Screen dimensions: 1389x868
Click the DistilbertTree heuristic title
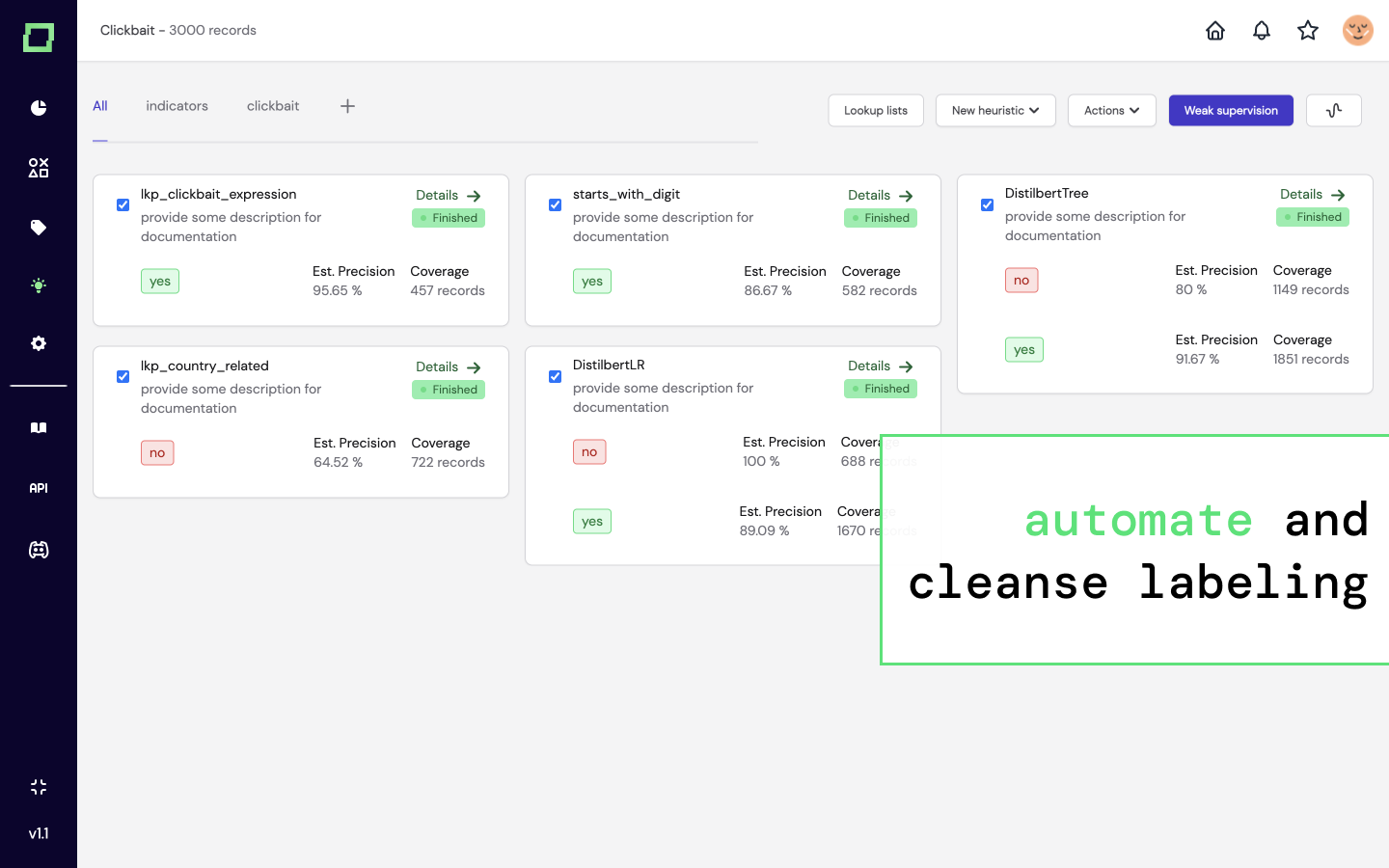[x=1047, y=193]
